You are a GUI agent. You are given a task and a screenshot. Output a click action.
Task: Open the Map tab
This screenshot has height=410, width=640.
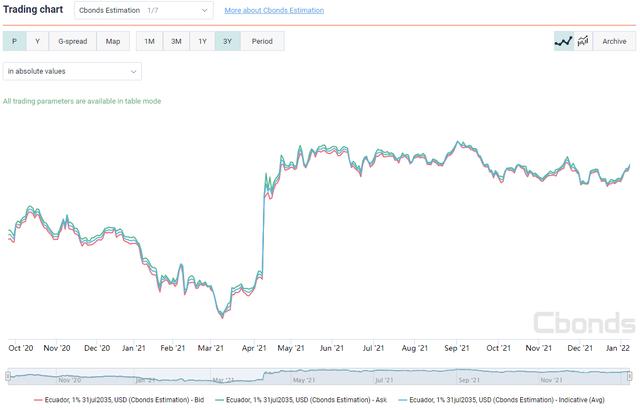point(113,41)
